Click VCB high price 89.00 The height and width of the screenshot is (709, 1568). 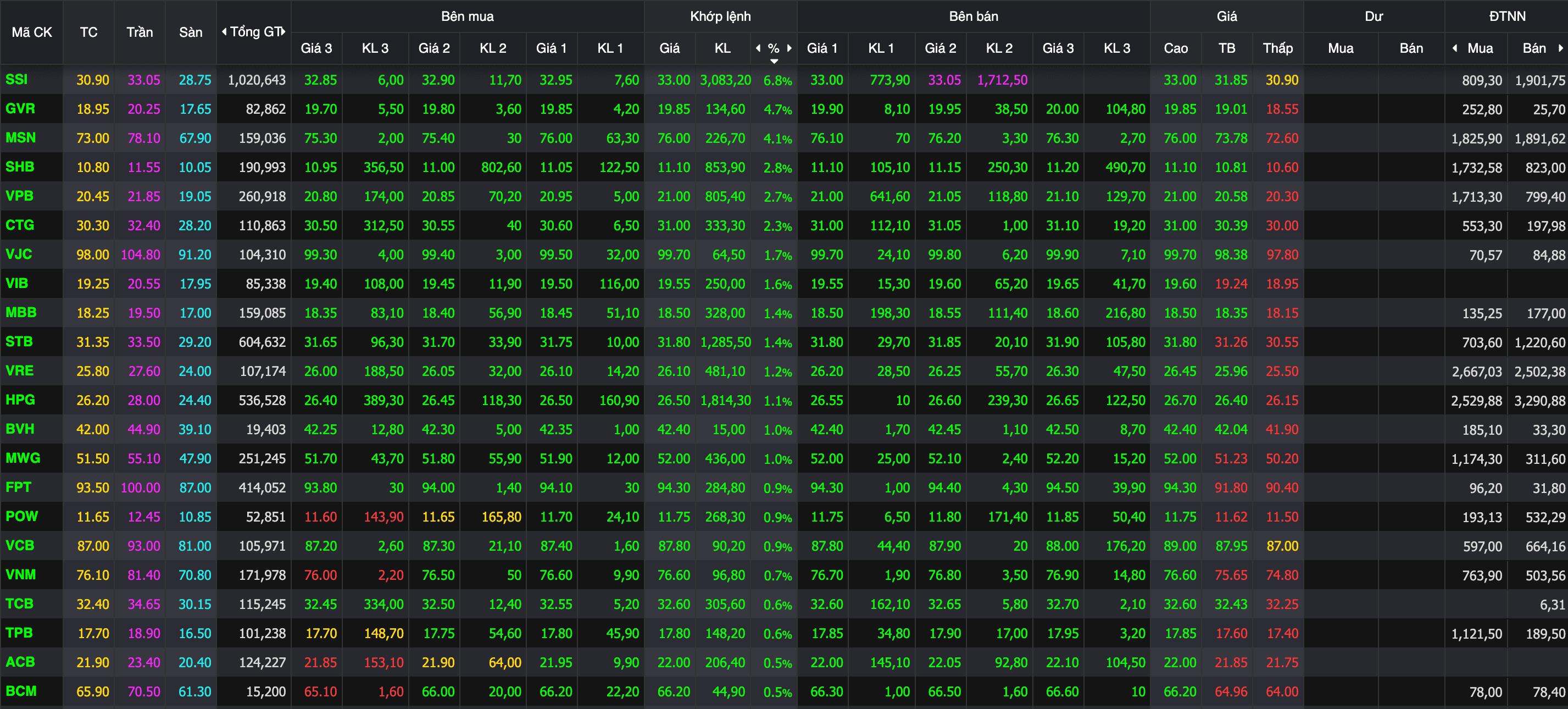(1180, 546)
